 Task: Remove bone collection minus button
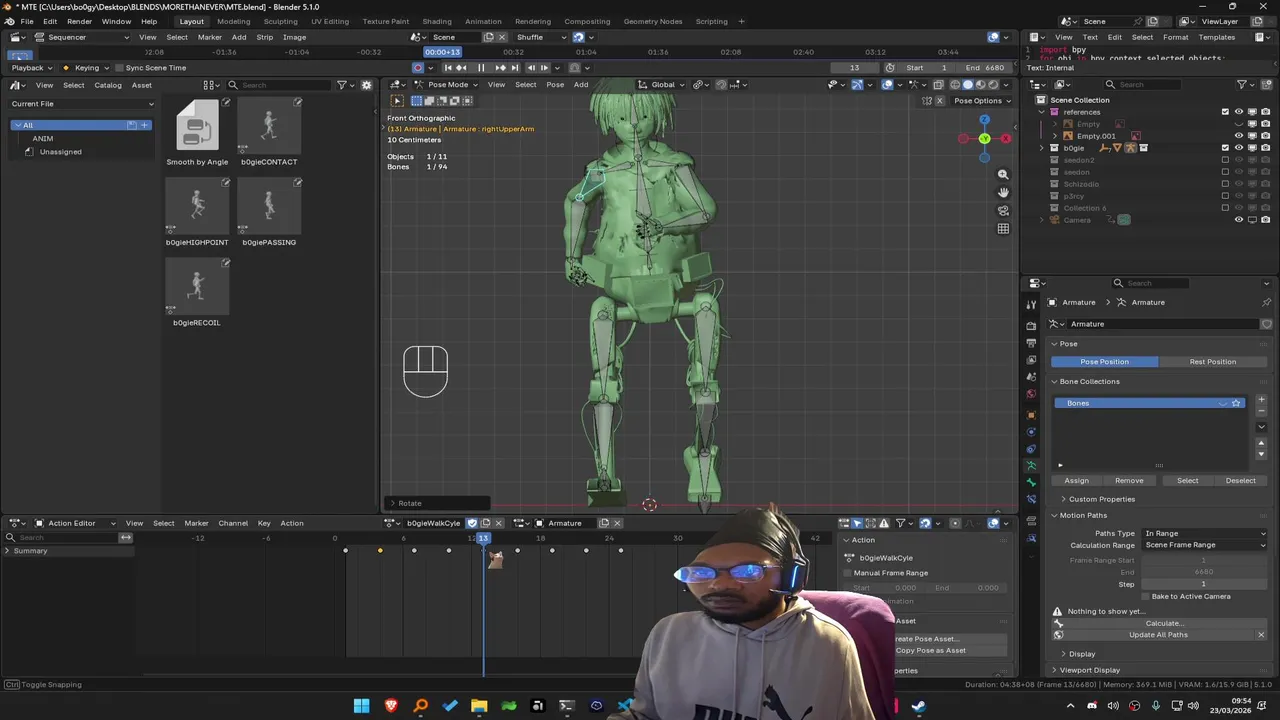[x=1261, y=412]
